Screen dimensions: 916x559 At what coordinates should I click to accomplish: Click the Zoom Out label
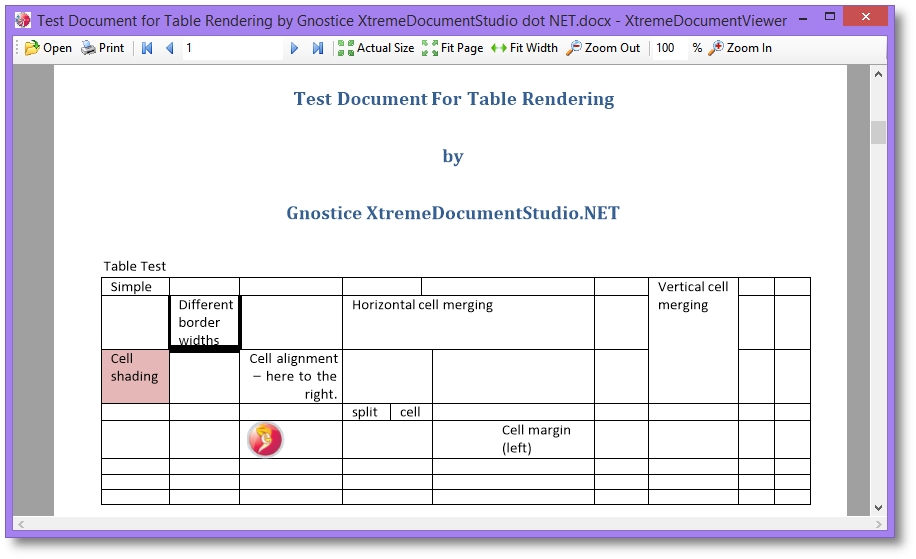tap(612, 48)
